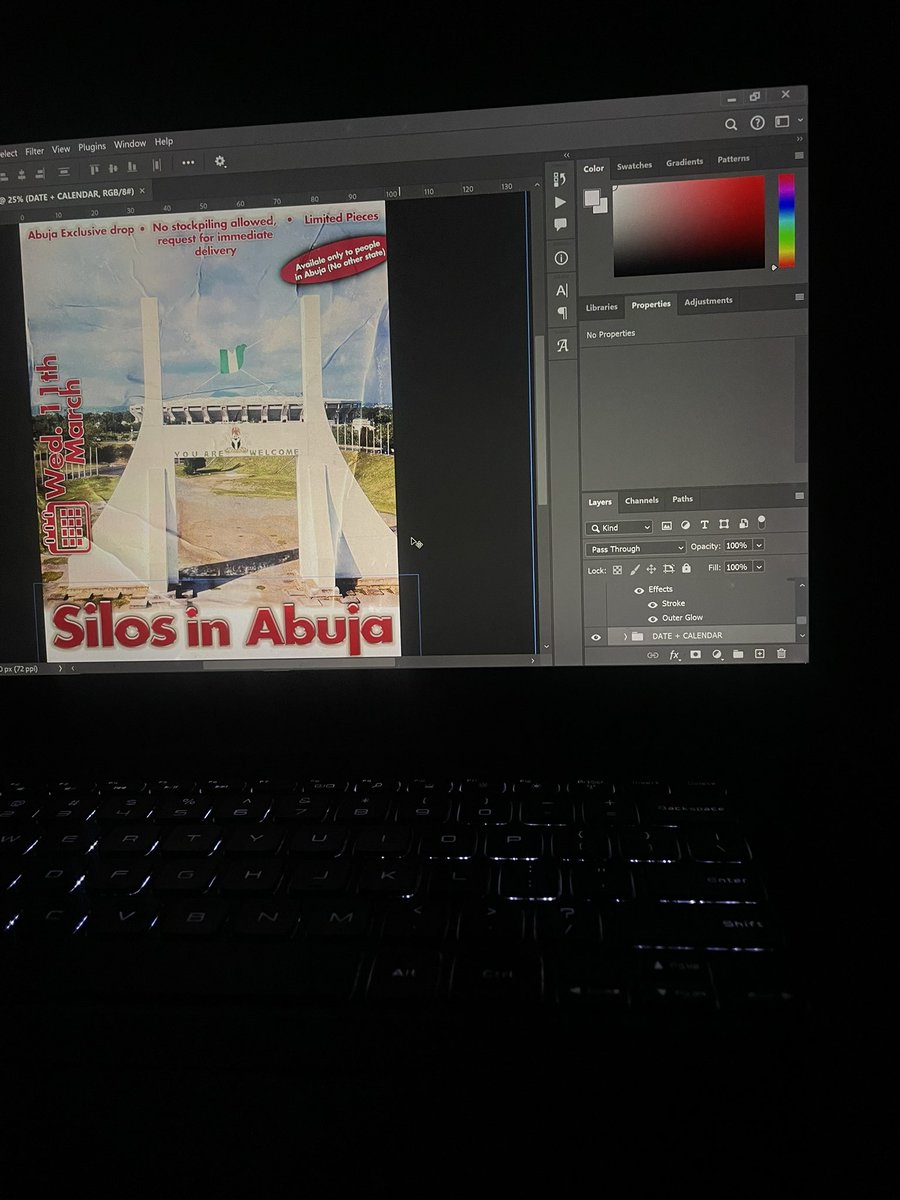900x1200 pixels.
Task: Create a new layer plus icon
Action: (759, 654)
